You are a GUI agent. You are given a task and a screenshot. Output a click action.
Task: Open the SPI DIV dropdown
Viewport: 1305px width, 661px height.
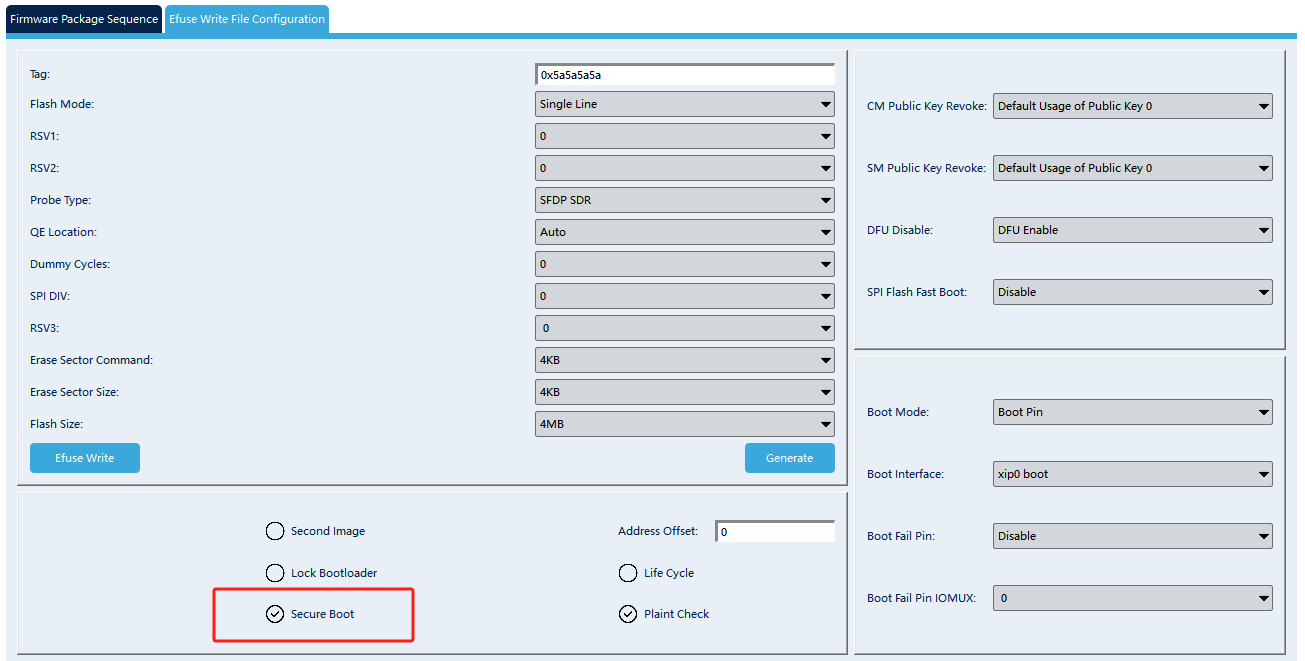click(685, 296)
